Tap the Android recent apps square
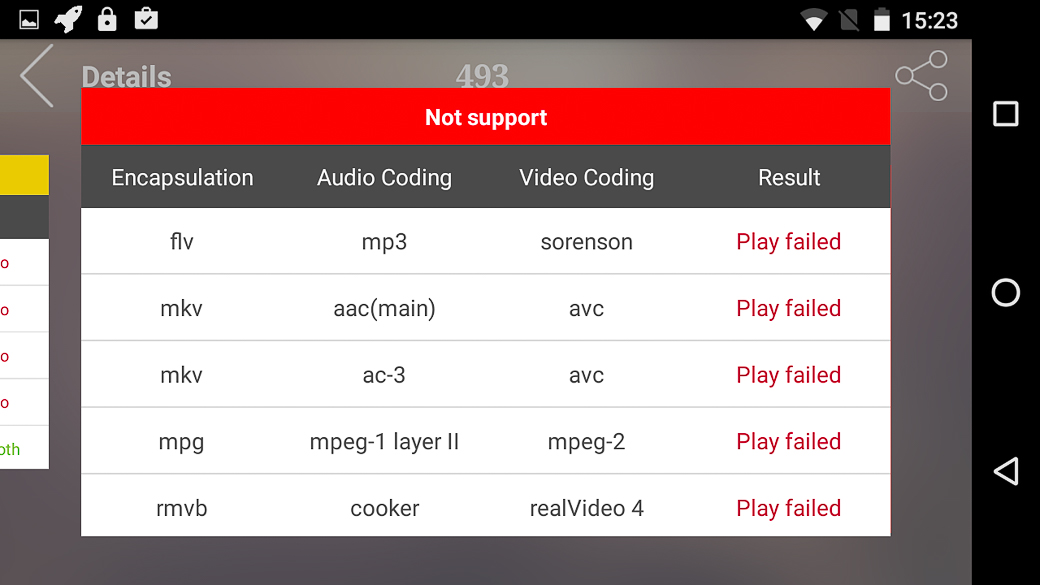Viewport: 1040px width, 585px height. point(1006,113)
